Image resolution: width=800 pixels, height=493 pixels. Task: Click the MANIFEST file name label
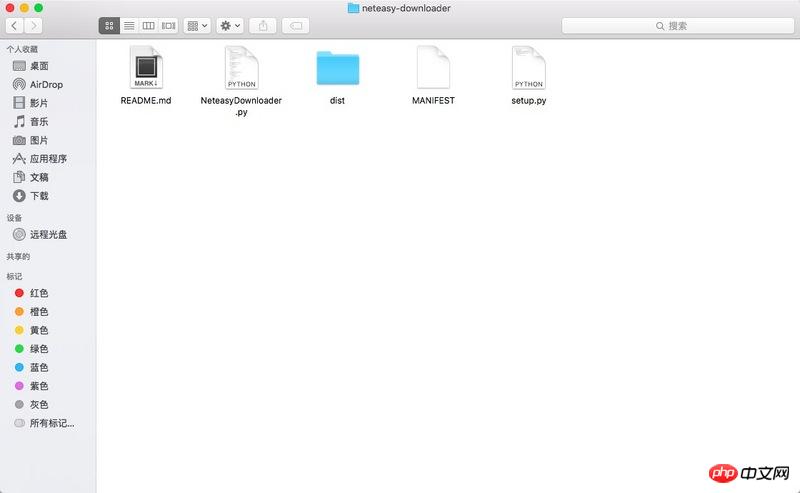pyautogui.click(x=433, y=101)
